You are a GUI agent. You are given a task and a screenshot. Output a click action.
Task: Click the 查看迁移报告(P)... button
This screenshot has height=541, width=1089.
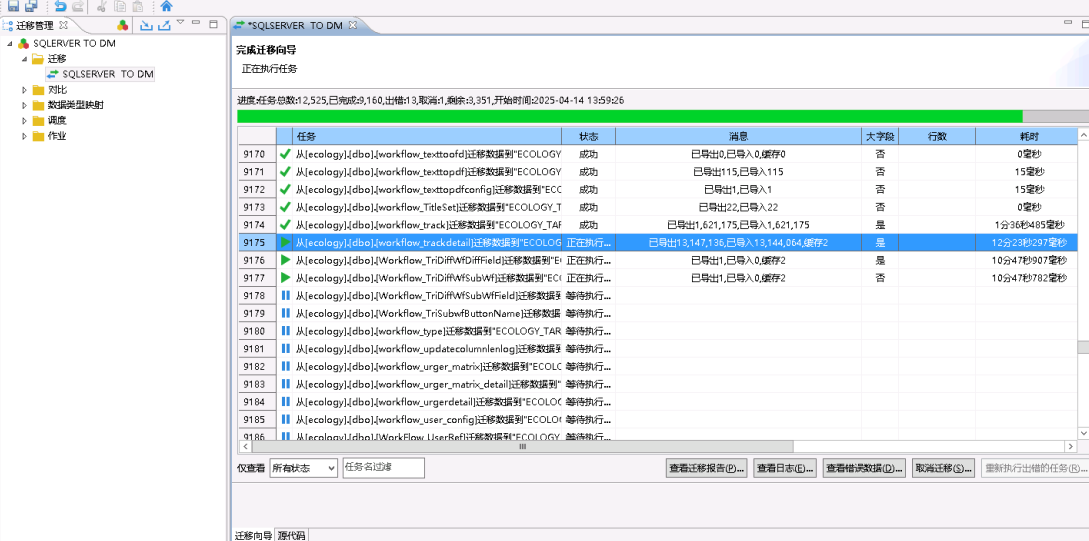[706, 468]
